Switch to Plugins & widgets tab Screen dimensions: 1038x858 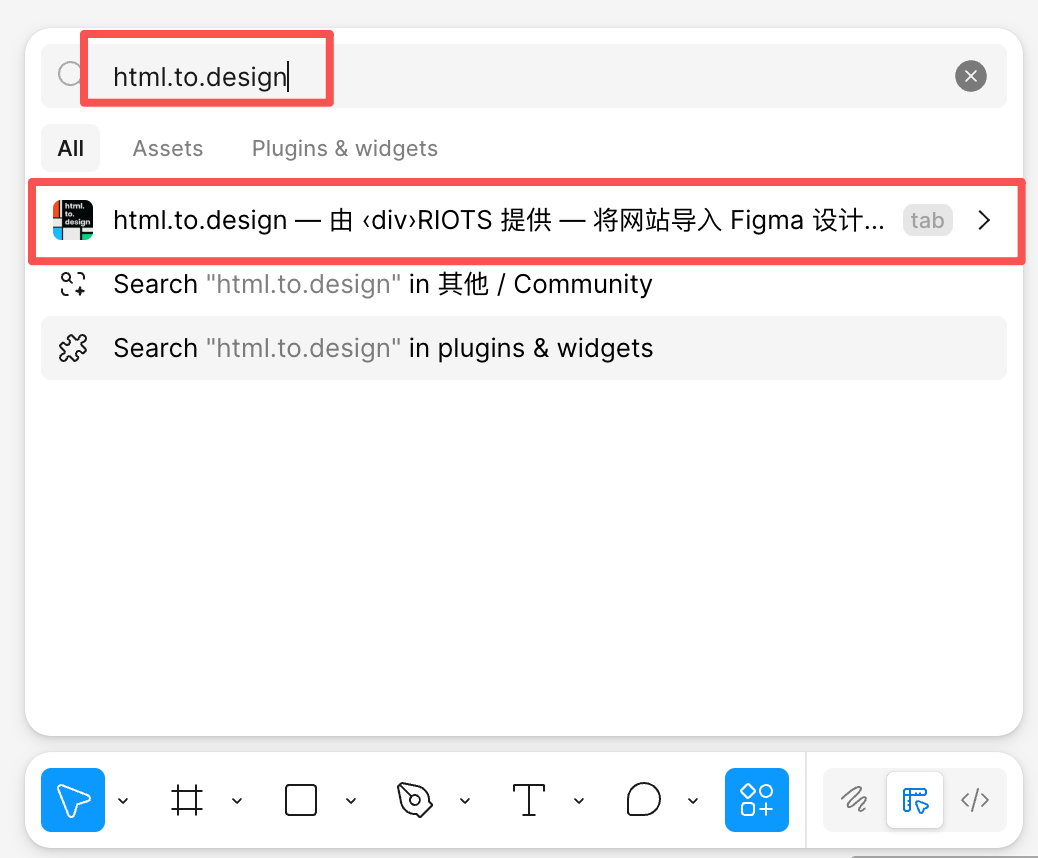(x=345, y=148)
